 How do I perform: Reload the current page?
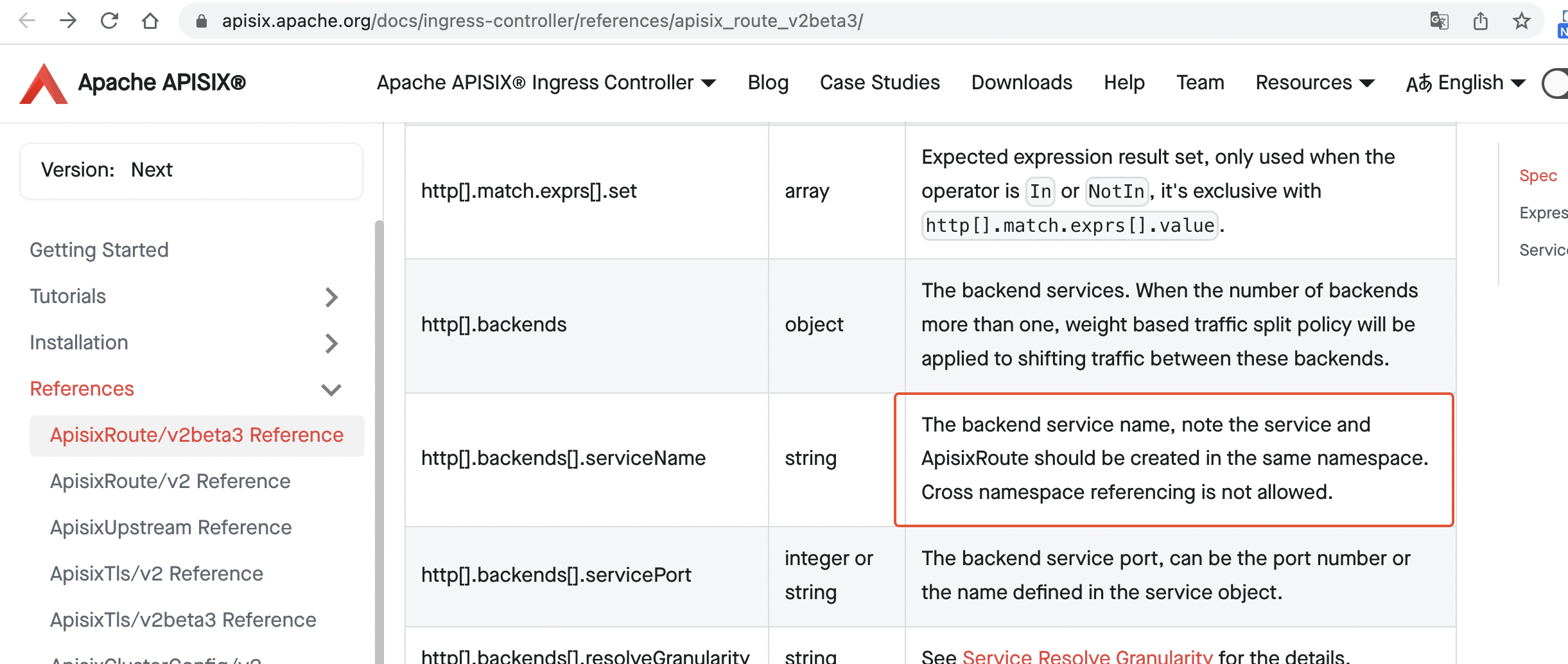coord(109,20)
